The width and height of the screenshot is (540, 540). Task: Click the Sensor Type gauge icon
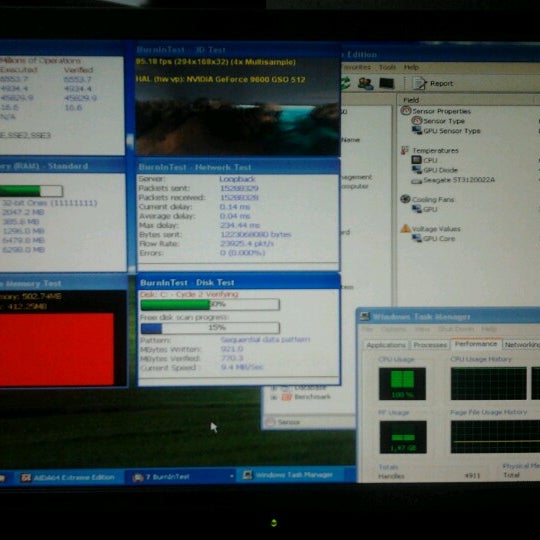pyautogui.click(x=417, y=121)
